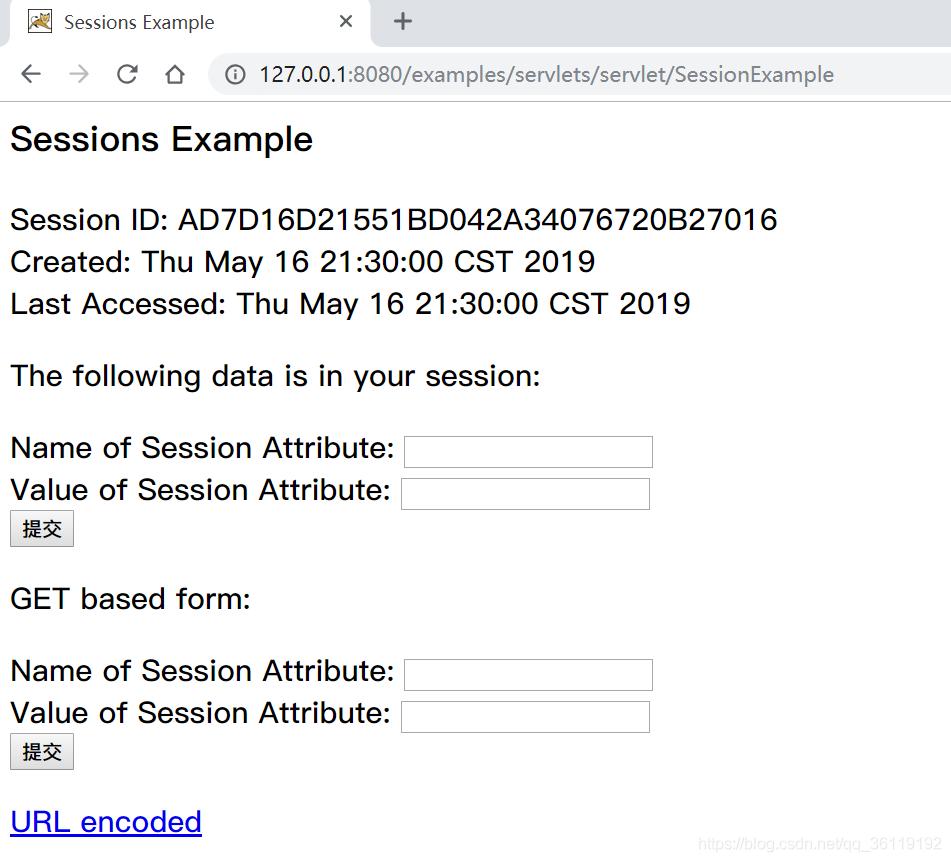951x862 pixels.
Task: Open a new browser tab
Action: pos(402,20)
